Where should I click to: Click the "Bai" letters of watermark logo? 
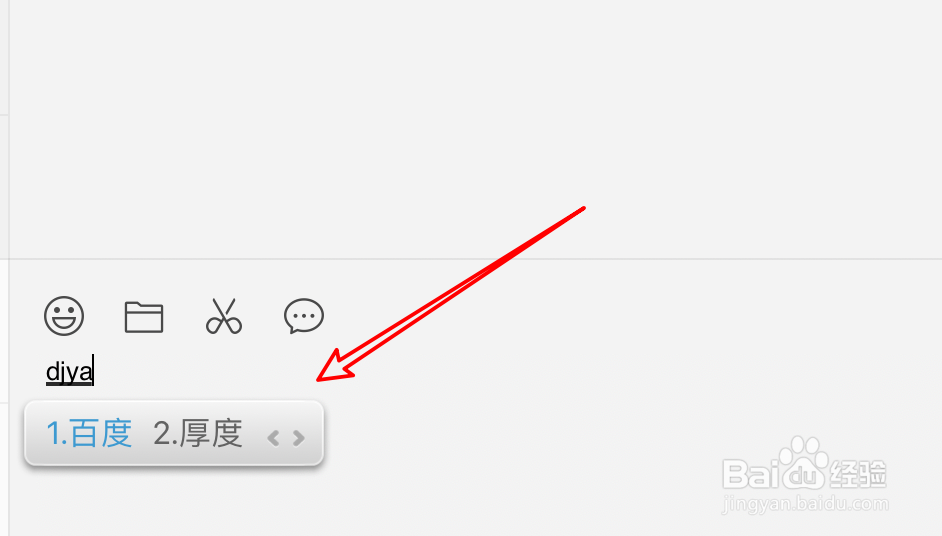748,473
